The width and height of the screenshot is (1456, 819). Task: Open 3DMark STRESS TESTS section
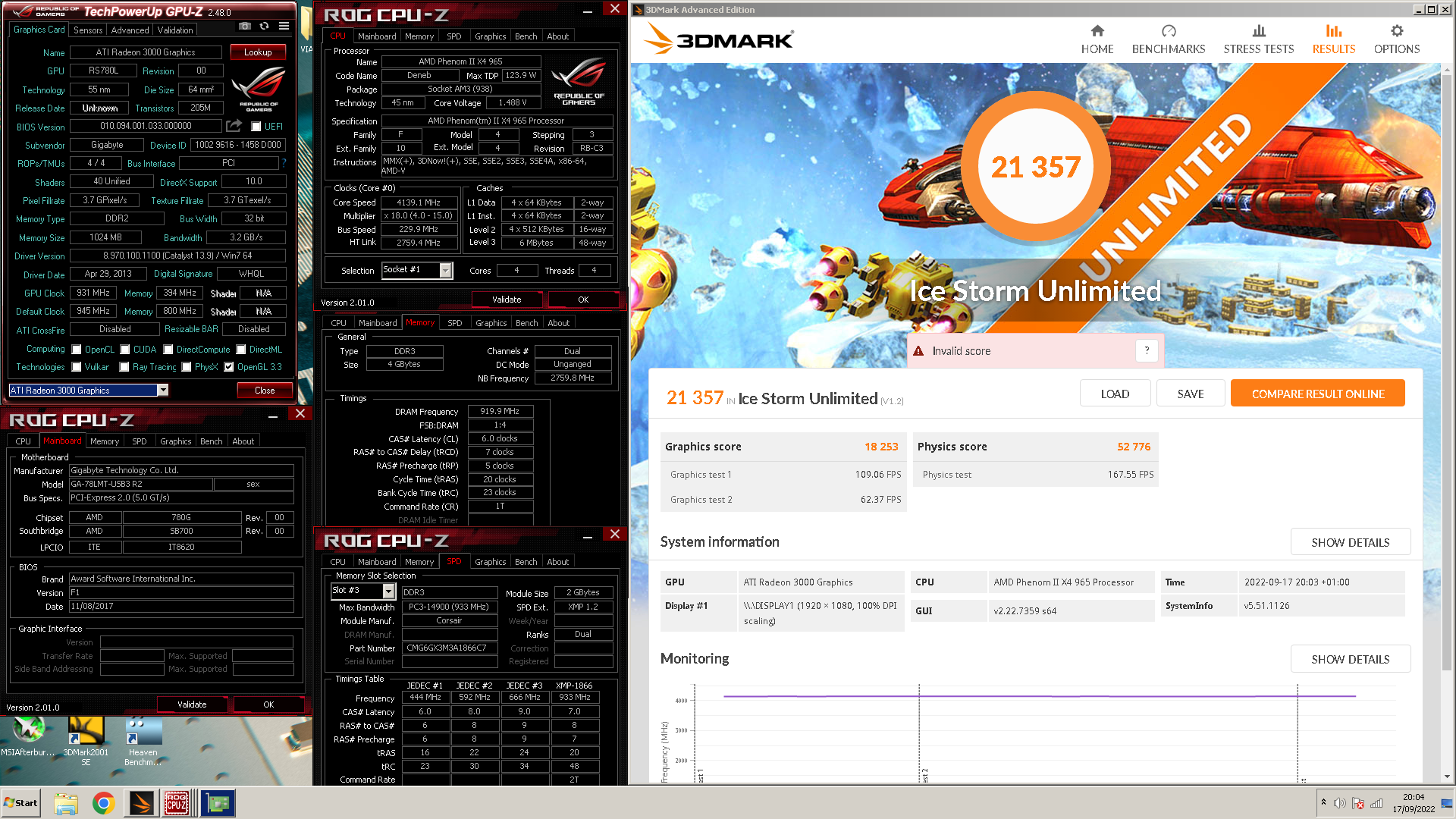point(1259,39)
